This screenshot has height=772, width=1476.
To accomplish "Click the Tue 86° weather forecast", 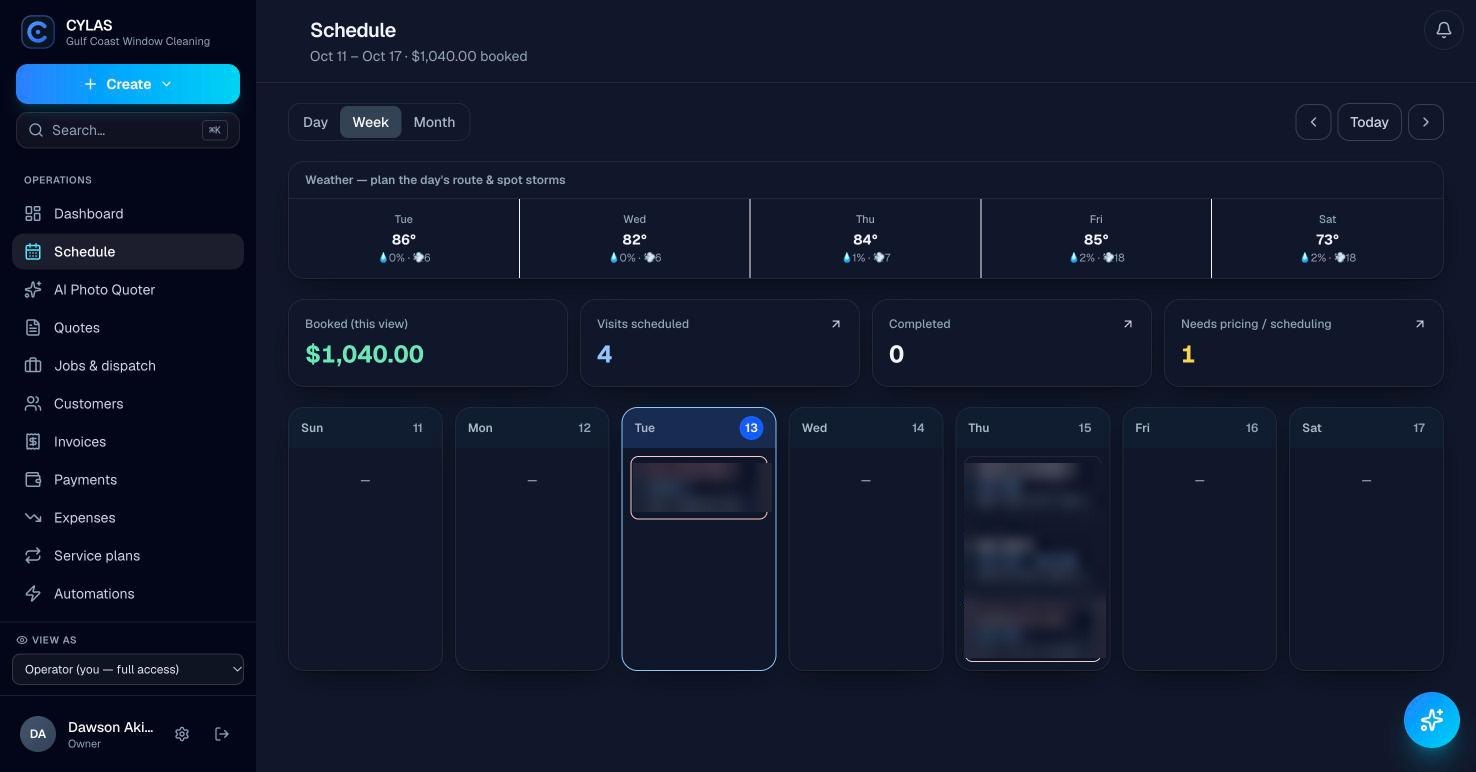I will tap(404, 238).
